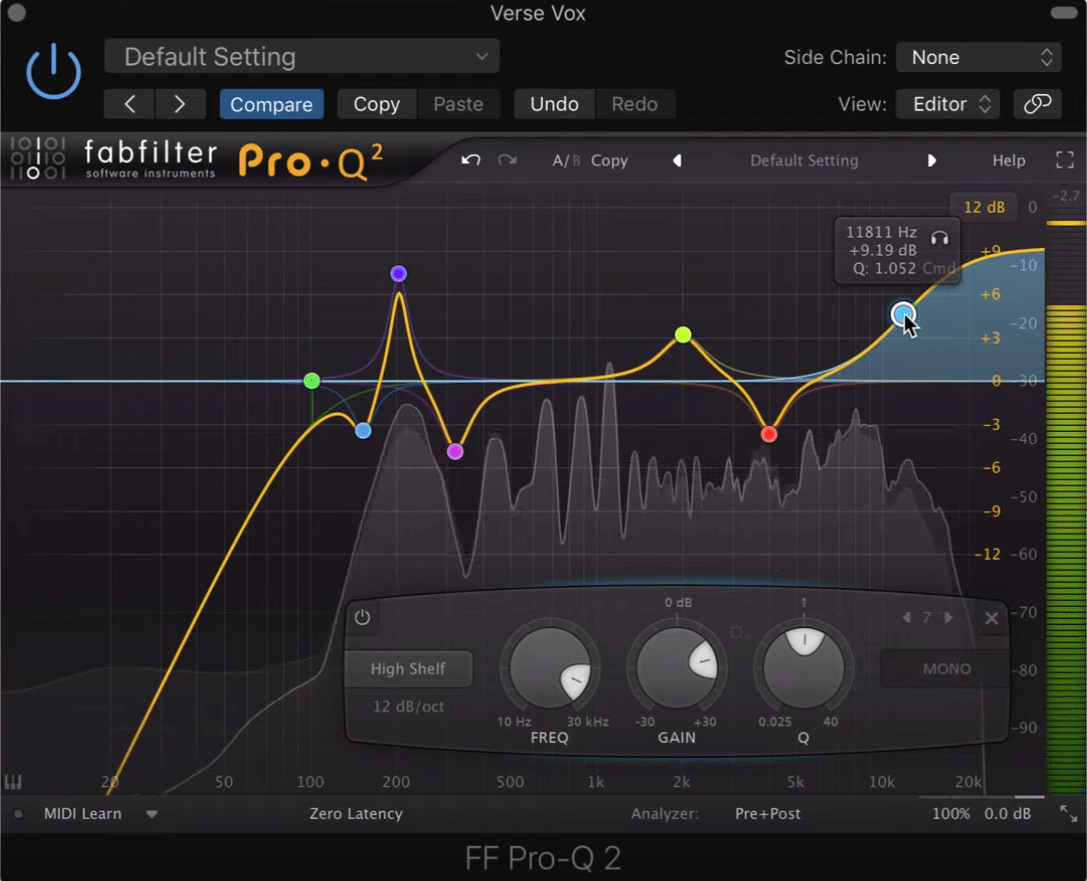Open the MONO stereo placement button

946,669
